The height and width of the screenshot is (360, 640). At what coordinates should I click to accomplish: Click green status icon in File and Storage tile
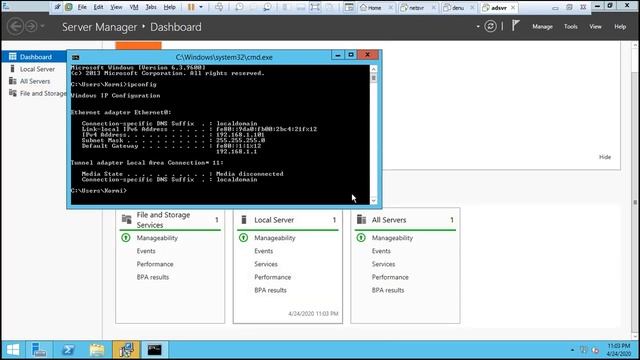point(126,237)
